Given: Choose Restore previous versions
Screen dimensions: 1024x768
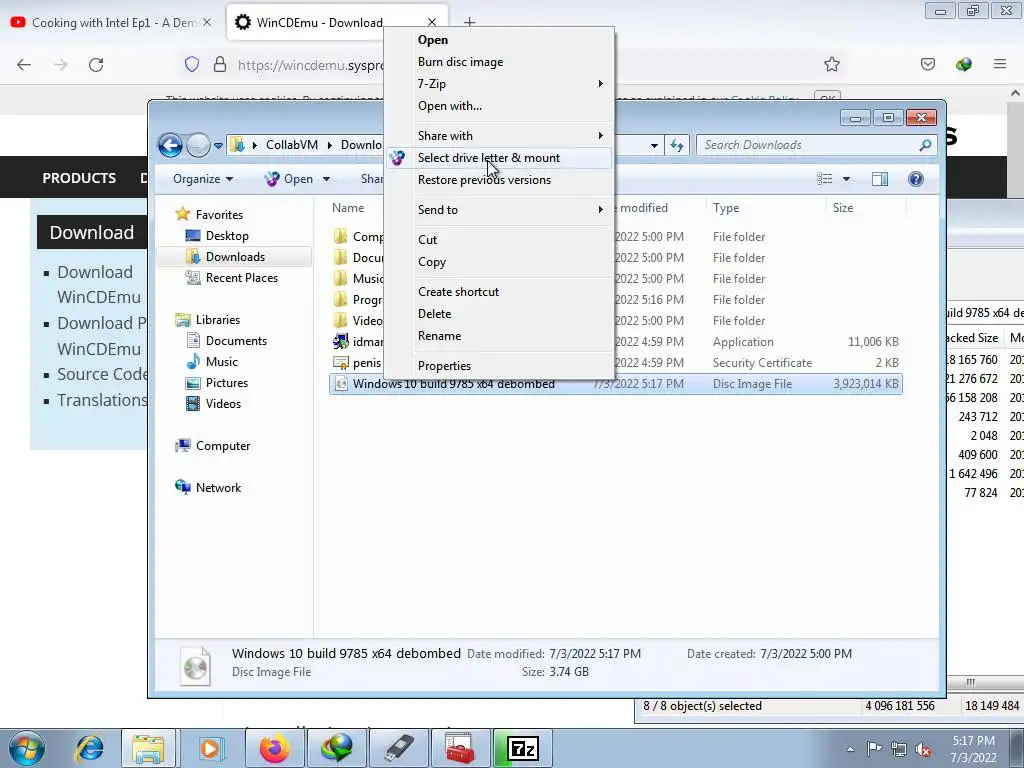Looking at the screenshot, I should [499, 180].
